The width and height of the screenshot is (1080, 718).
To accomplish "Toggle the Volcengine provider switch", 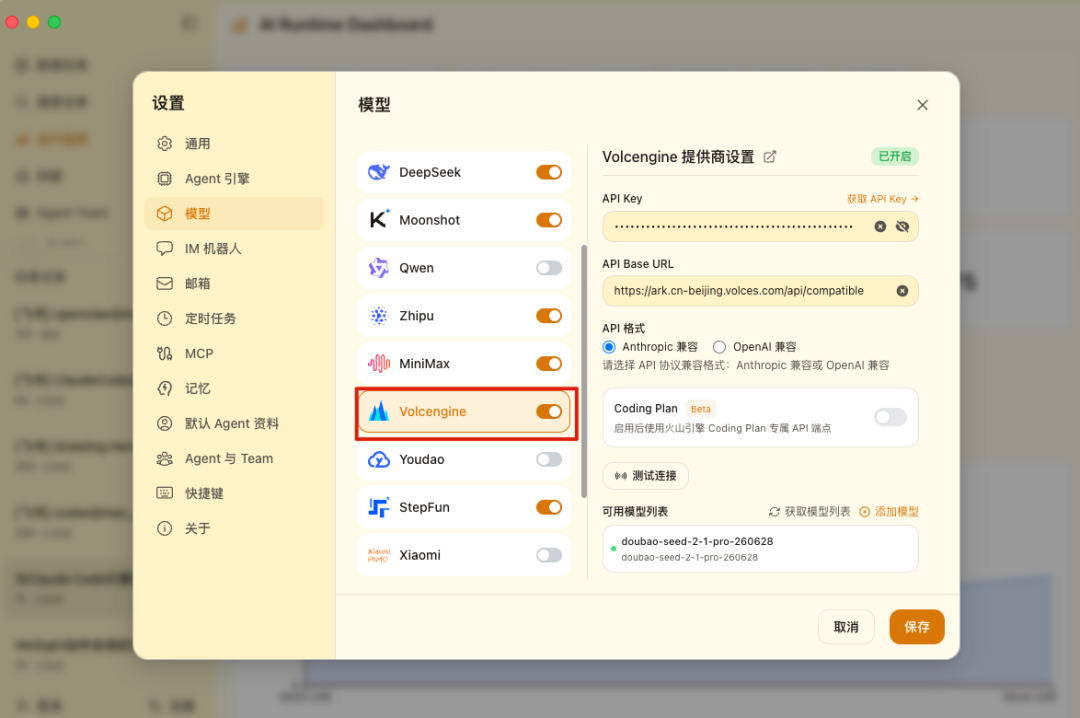I will pos(549,411).
